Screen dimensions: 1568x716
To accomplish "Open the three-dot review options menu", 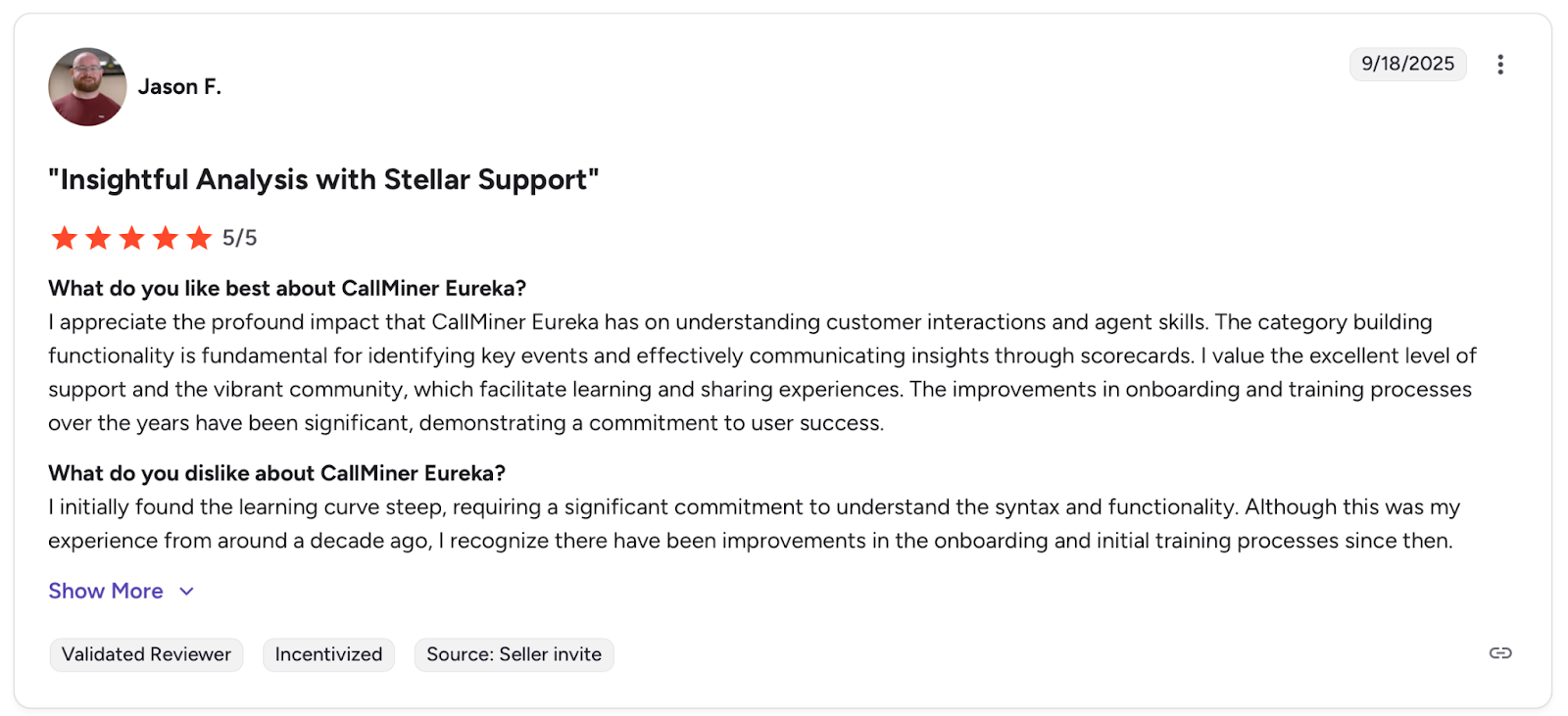I will [x=1499, y=65].
